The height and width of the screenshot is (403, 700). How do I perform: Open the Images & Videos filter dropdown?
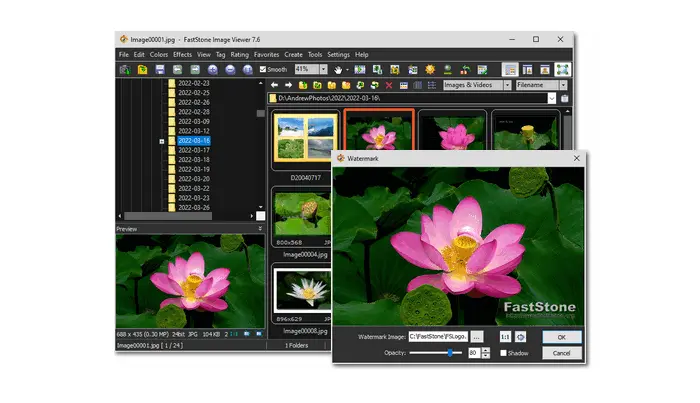click(x=505, y=86)
